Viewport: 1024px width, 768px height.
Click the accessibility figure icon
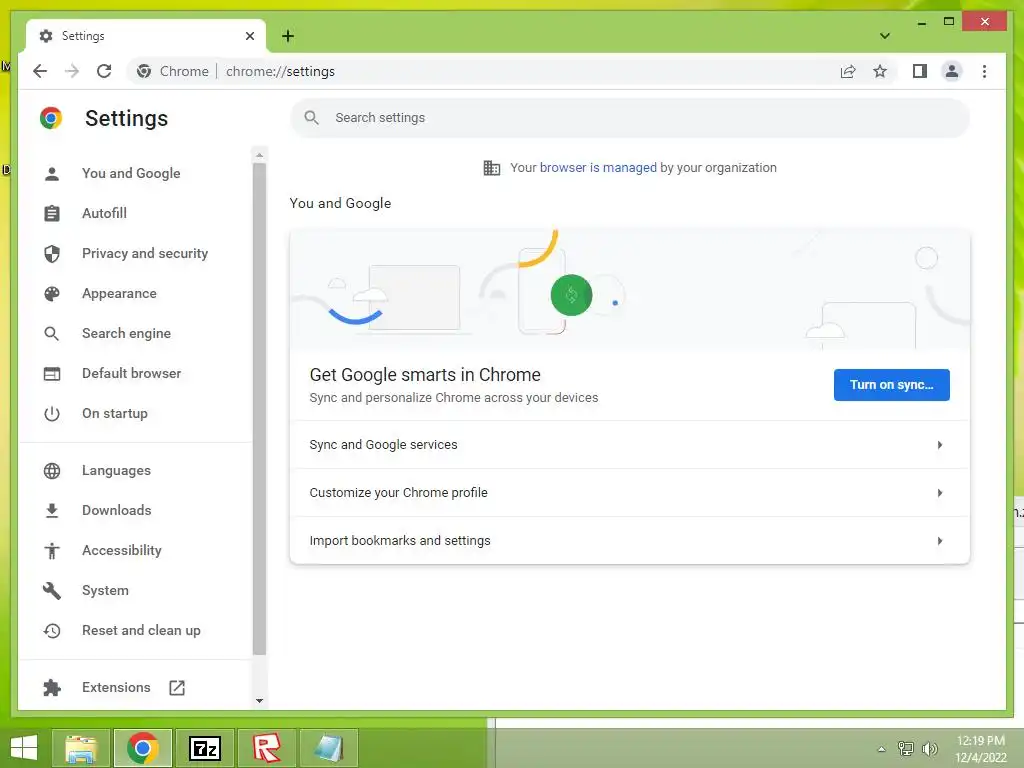tap(52, 551)
